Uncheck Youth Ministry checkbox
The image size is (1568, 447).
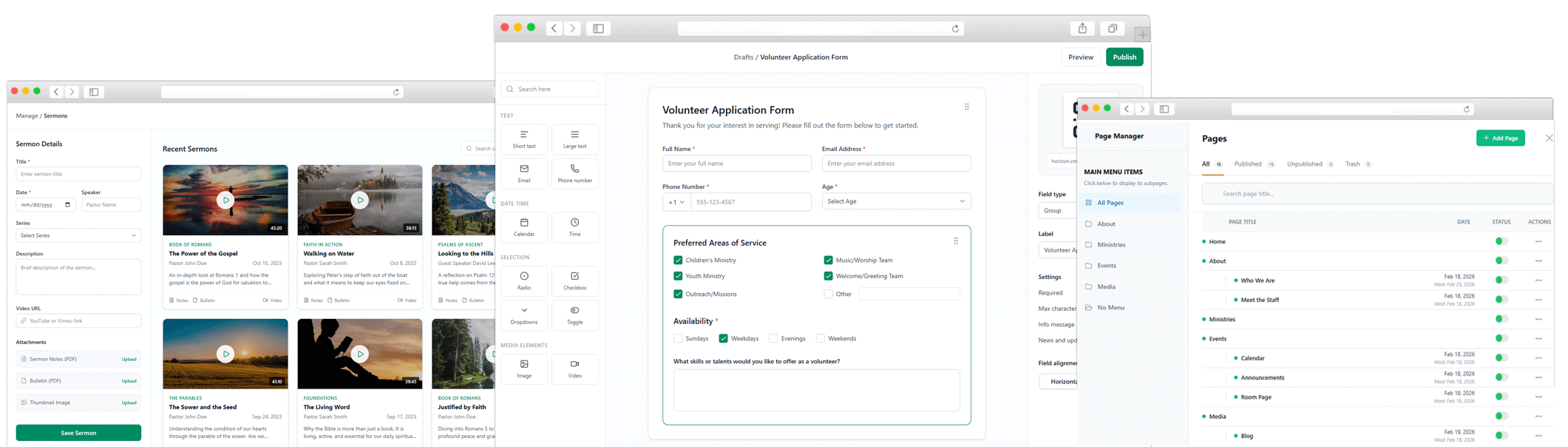[x=678, y=276]
